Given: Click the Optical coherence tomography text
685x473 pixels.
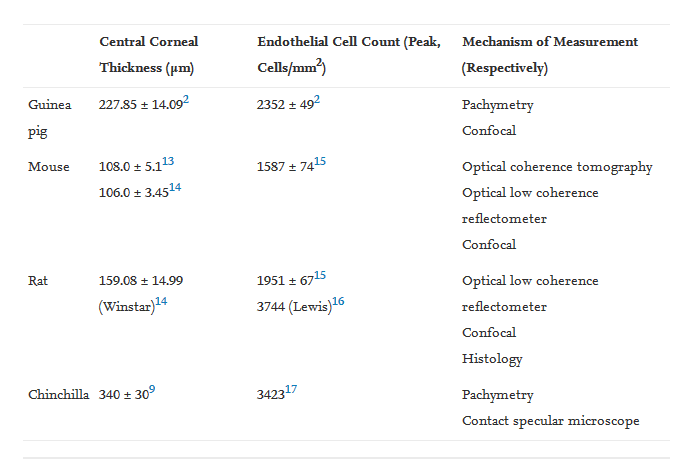Looking at the screenshot, I should pyautogui.click(x=557, y=167).
